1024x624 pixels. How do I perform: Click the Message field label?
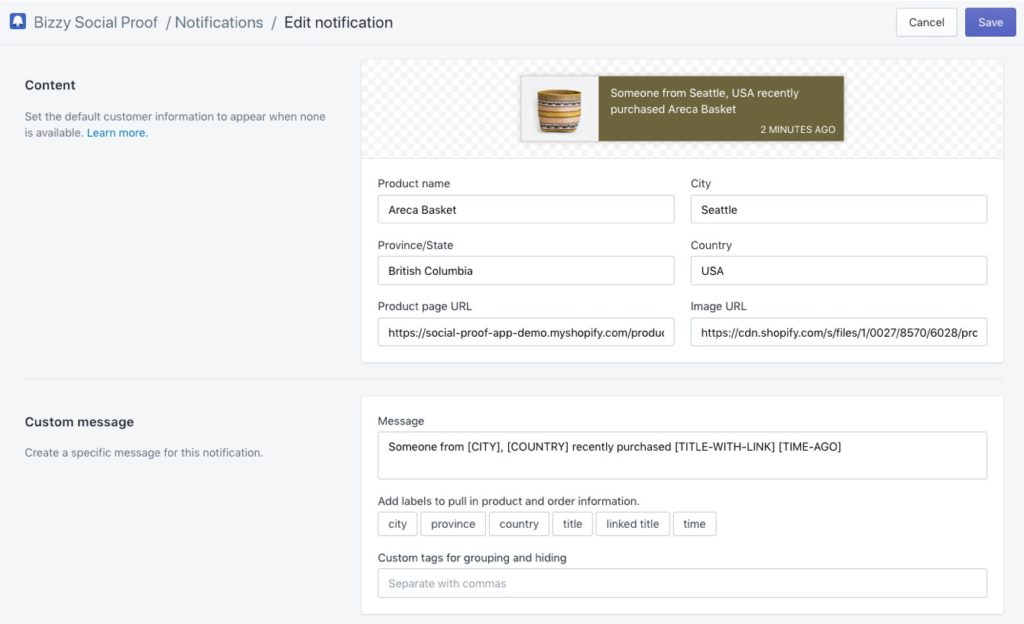pyautogui.click(x=400, y=421)
